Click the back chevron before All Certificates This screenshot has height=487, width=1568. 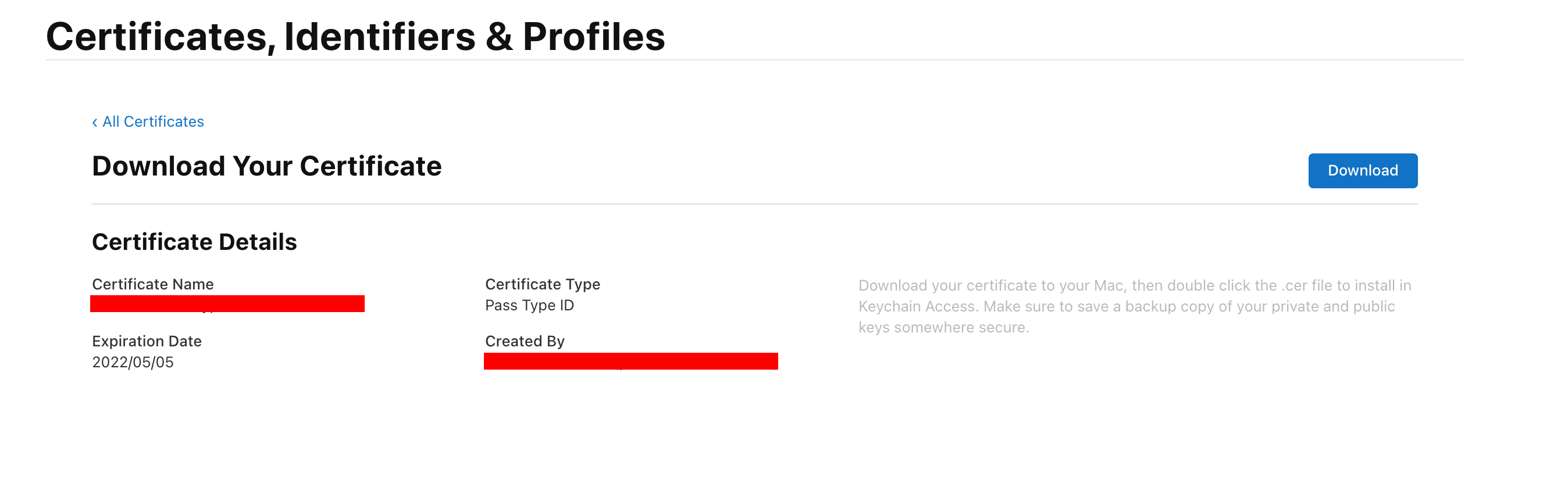pos(94,123)
